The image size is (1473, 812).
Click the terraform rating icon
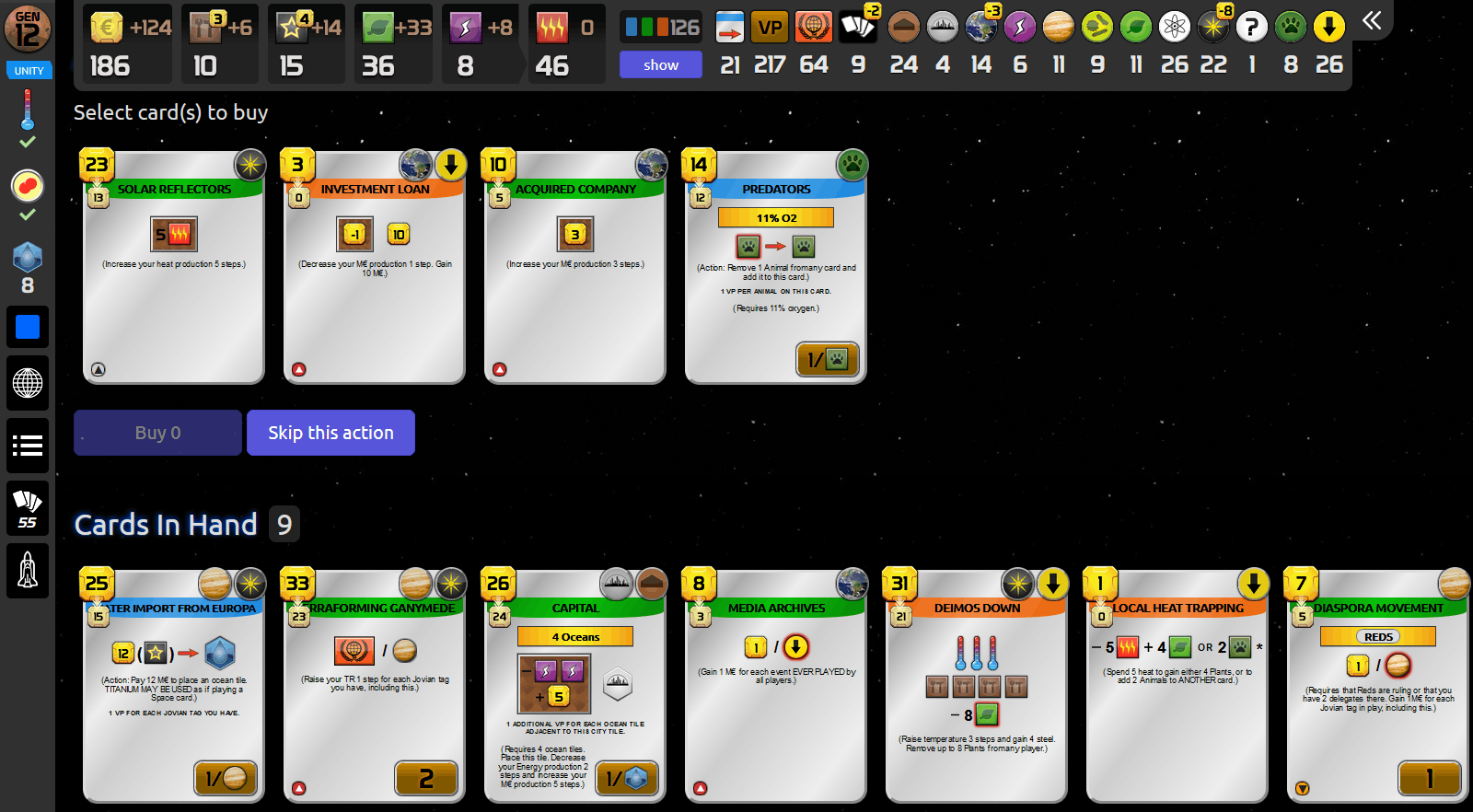pos(814,27)
